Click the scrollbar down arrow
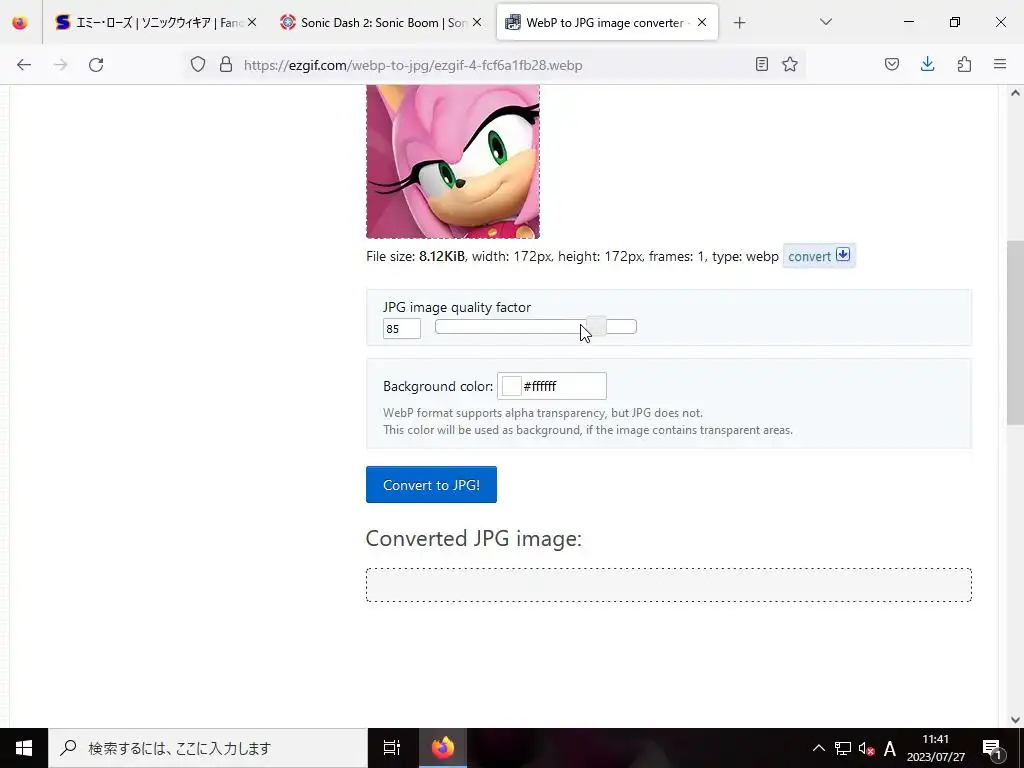The height and width of the screenshot is (768, 1024). coord(1015,720)
